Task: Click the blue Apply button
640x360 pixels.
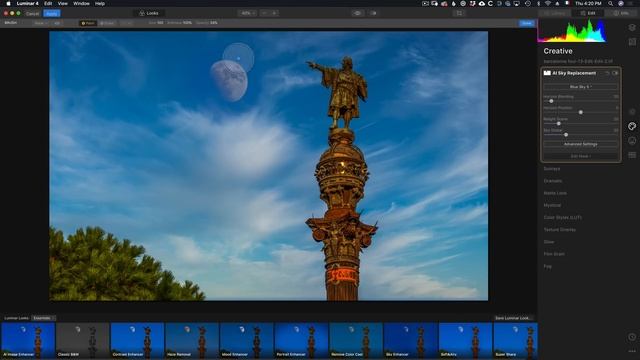Action: 52,13
